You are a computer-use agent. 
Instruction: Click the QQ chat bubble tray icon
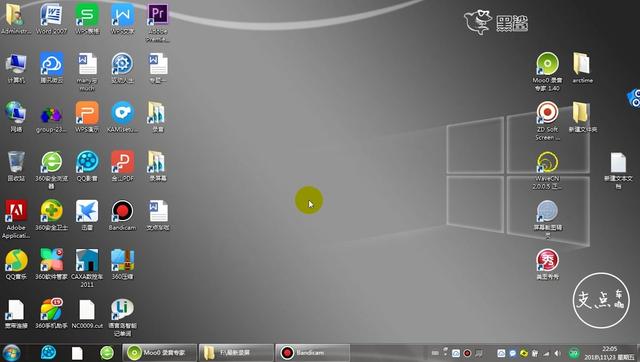coord(513,353)
